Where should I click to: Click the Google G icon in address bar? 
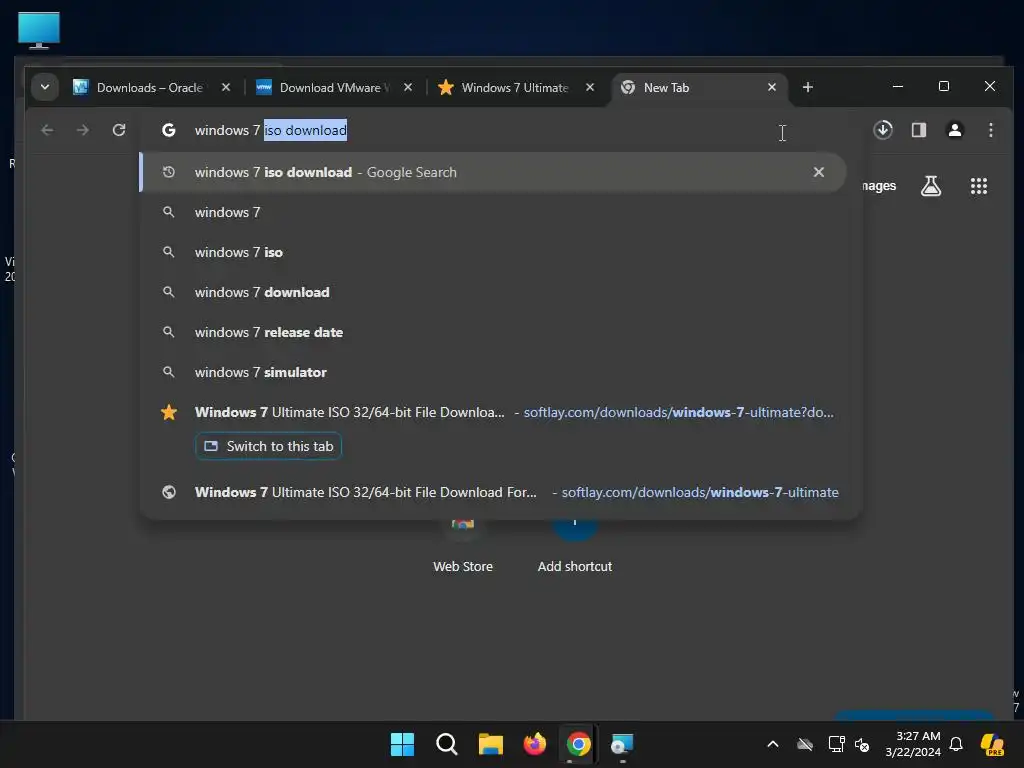[x=168, y=130]
